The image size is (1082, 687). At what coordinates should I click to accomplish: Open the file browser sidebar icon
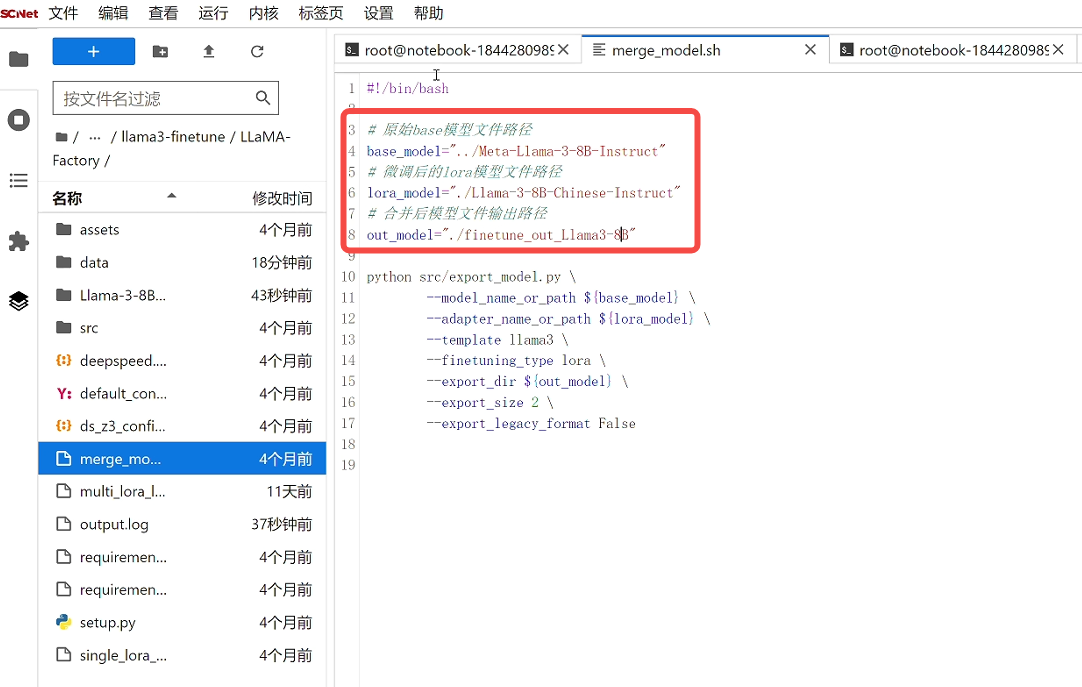18,59
